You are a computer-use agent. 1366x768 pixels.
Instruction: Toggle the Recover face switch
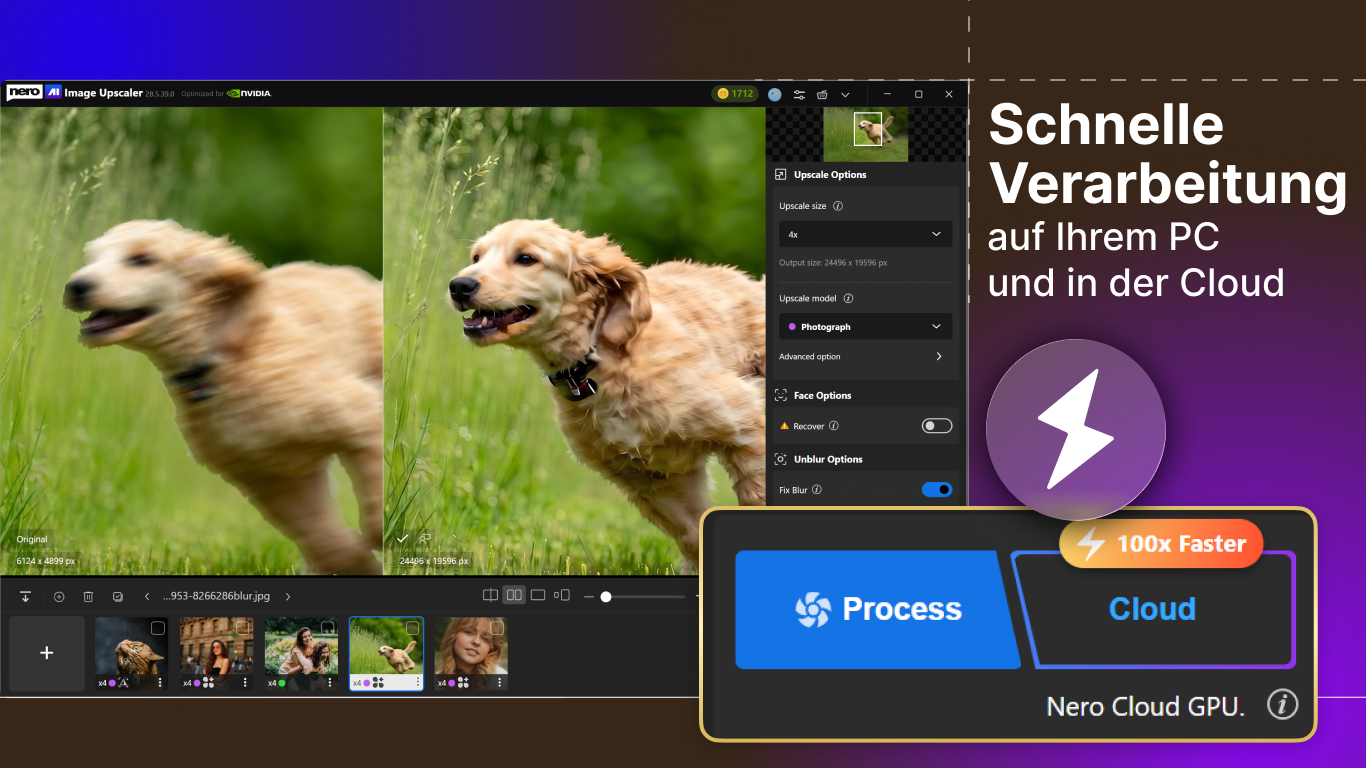tap(937, 426)
